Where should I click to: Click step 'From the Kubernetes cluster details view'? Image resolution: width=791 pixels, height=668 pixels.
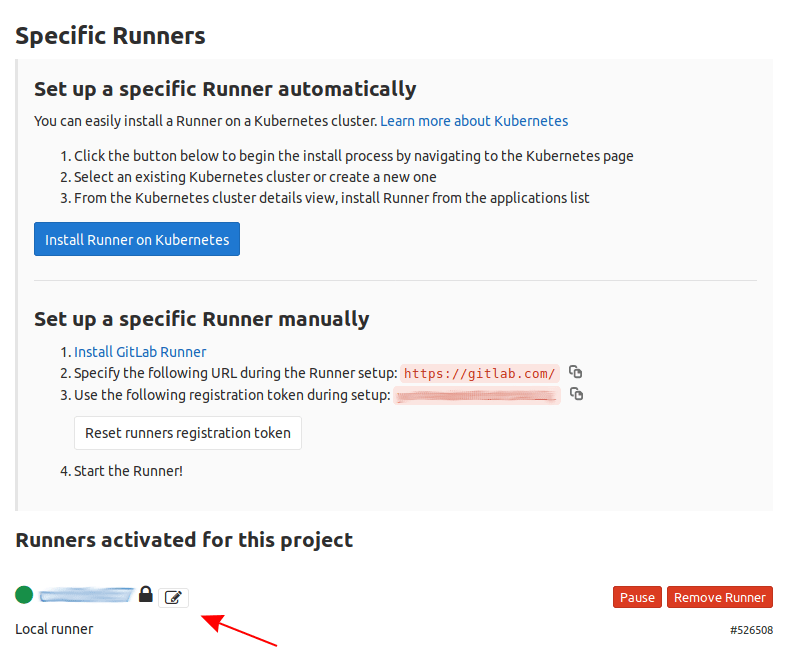point(331,198)
